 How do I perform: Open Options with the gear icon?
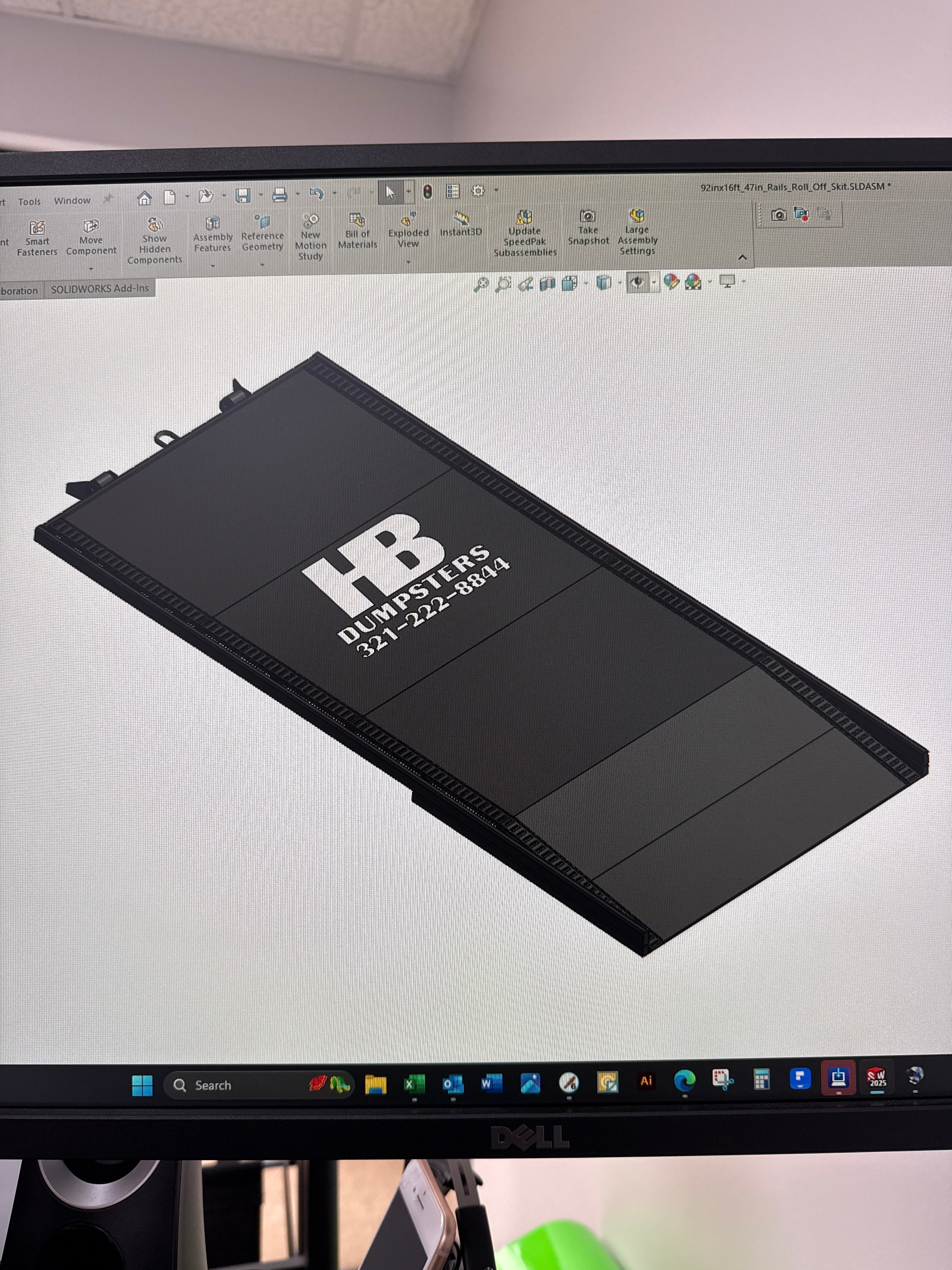[x=478, y=191]
